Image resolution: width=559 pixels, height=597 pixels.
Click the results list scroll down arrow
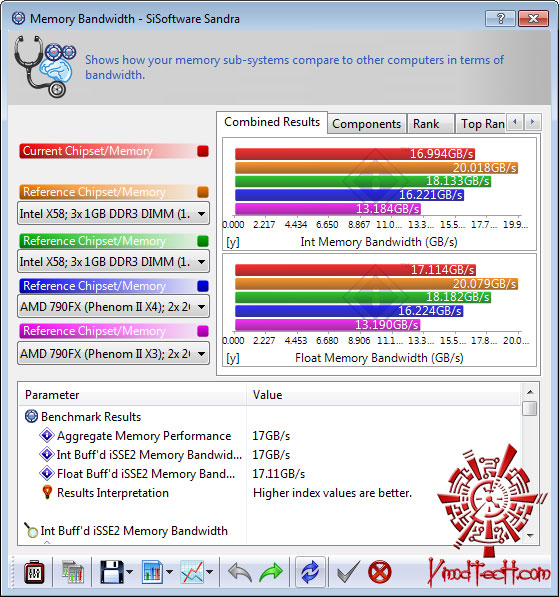click(530, 536)
